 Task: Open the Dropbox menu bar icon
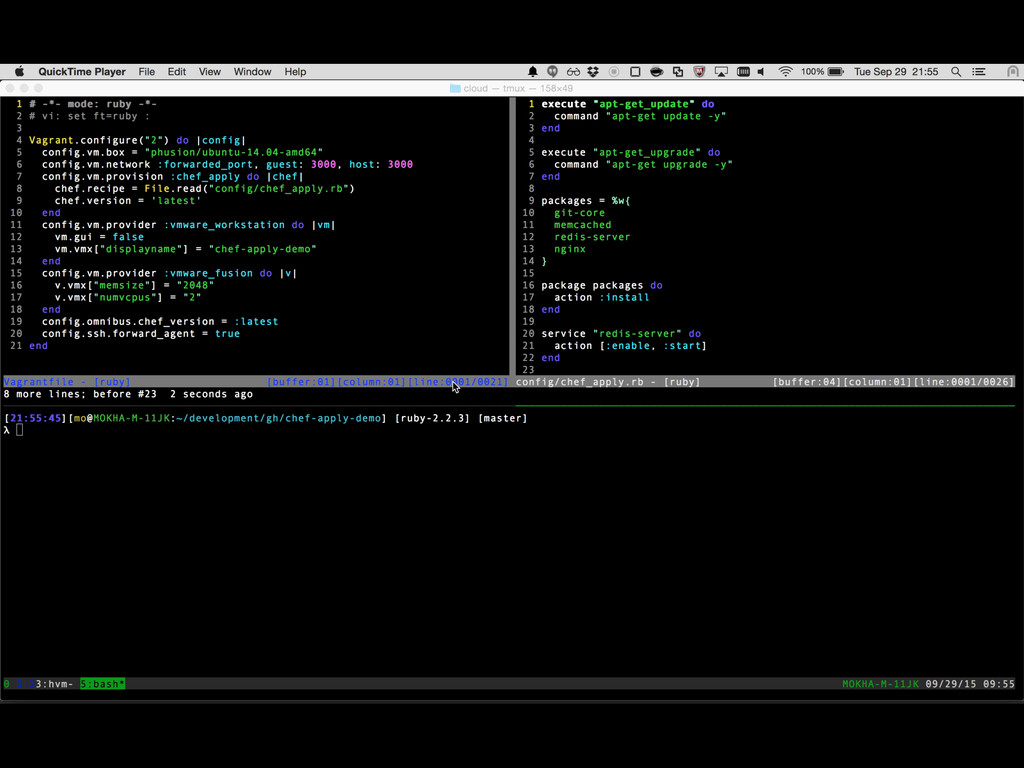click(x=593, y=72)
